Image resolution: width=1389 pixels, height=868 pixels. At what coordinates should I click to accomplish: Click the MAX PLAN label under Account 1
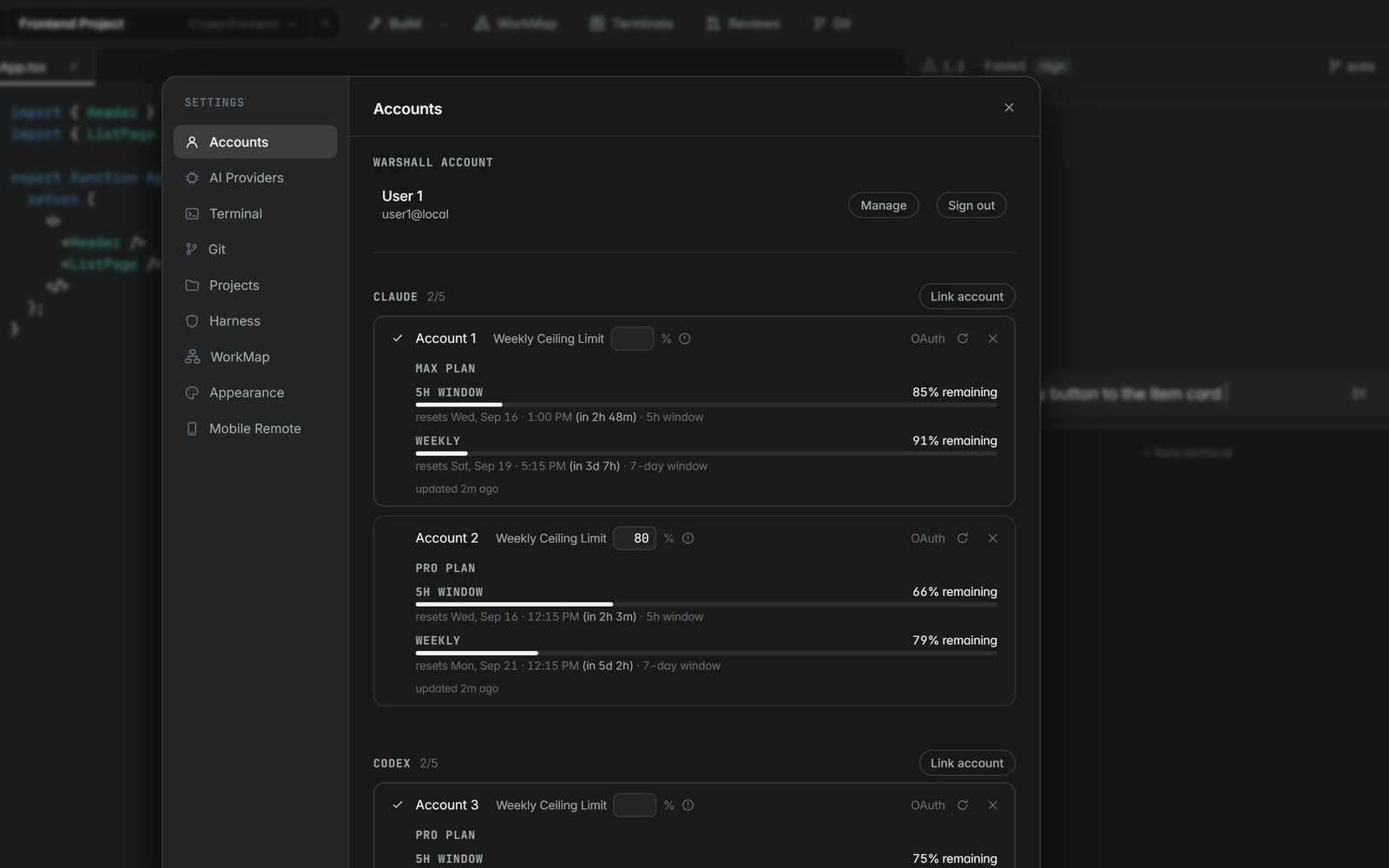(x=445, y=369)
